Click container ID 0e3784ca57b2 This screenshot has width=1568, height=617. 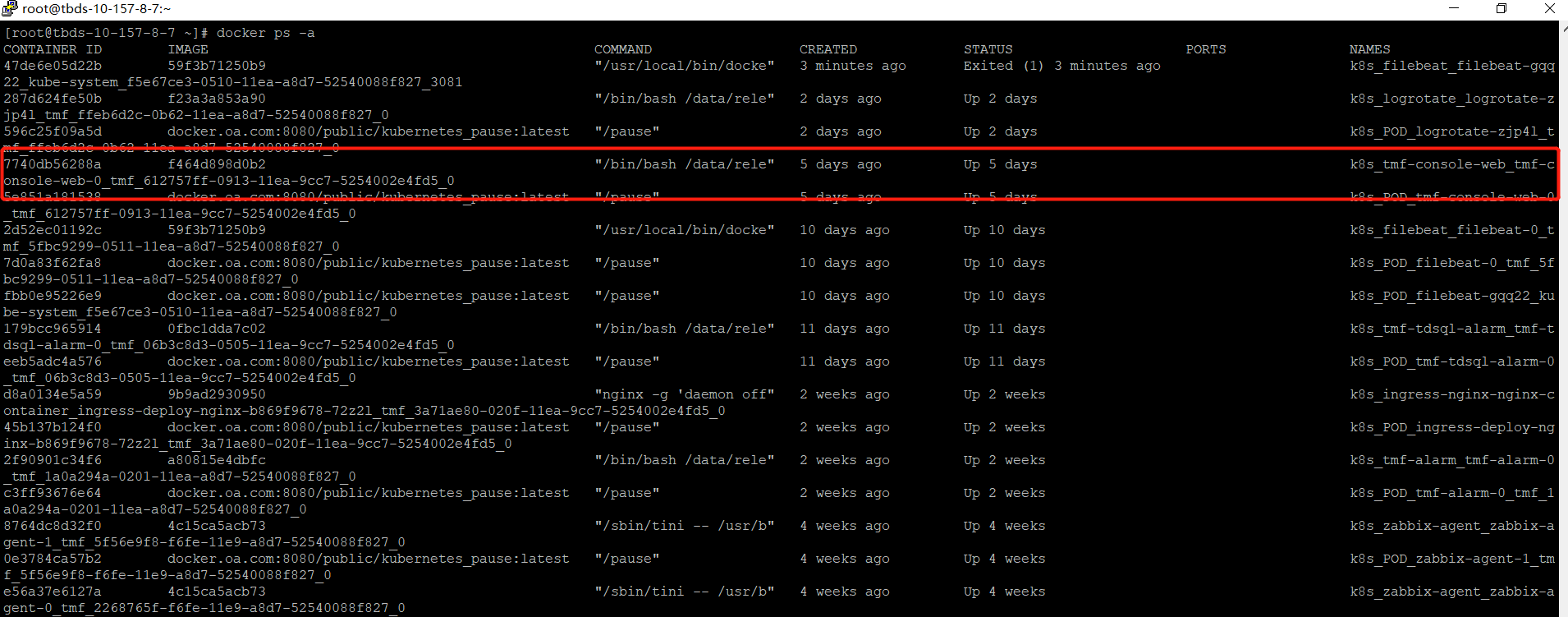point(53,559)
